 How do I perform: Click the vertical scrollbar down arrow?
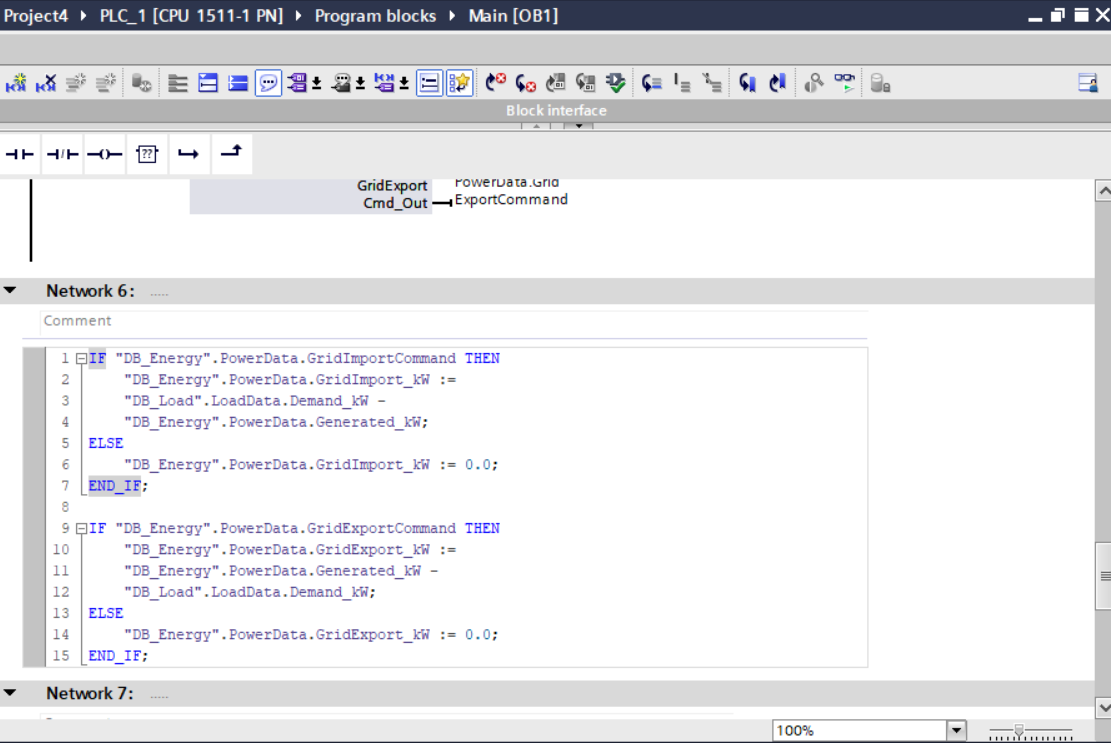pos(1103,706)
